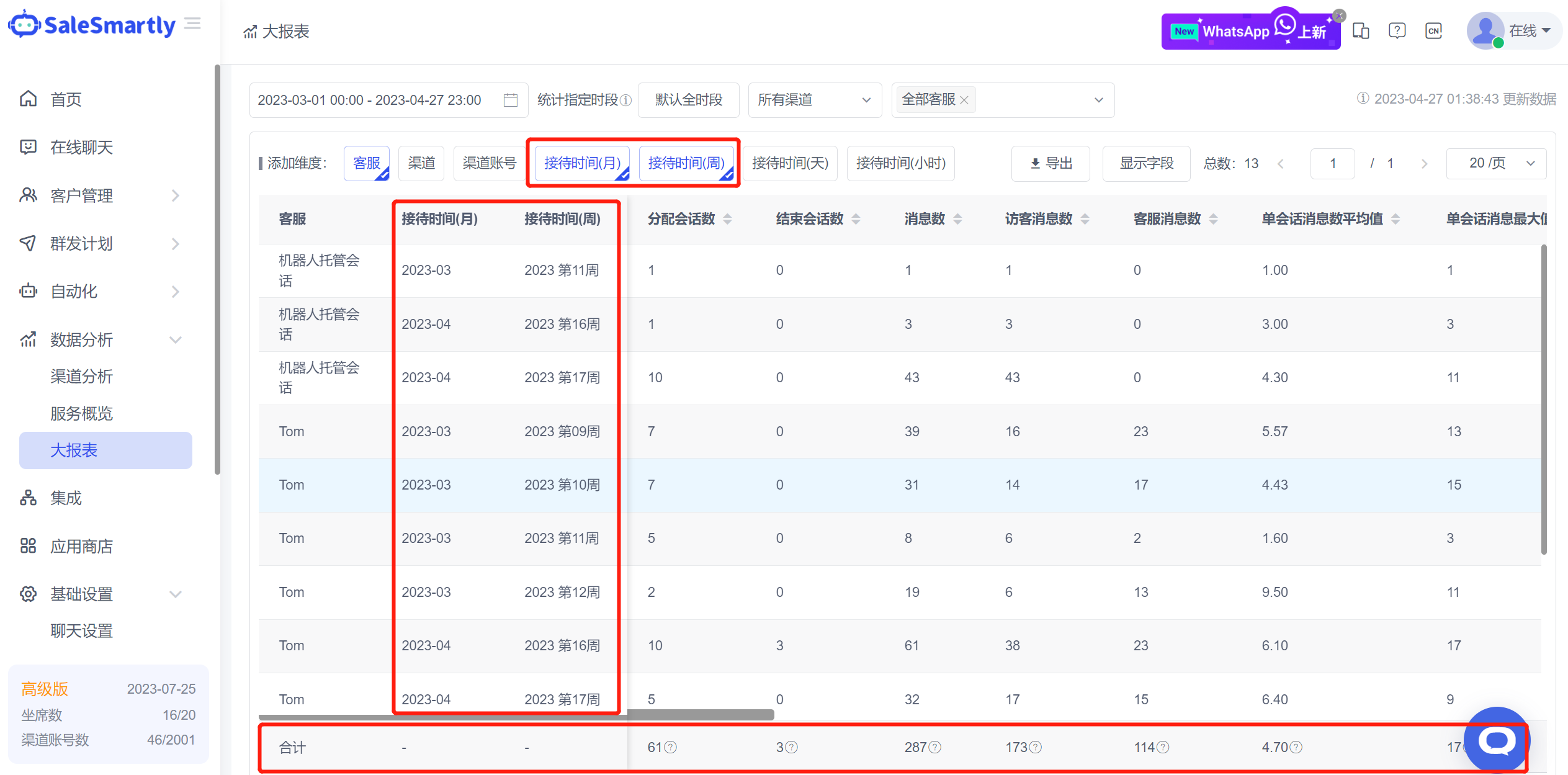Open the 显示字段 button
The image size is (1568, 775).
tap(1145, 163)
